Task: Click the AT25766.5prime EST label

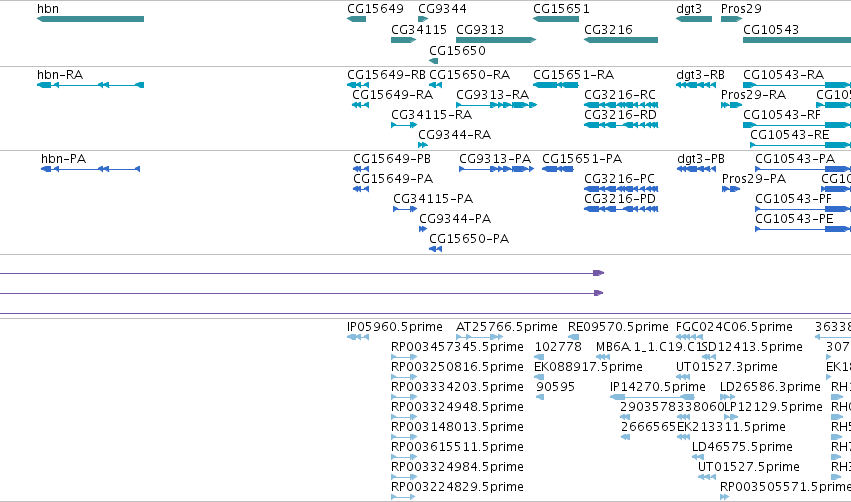Action: 507,327
